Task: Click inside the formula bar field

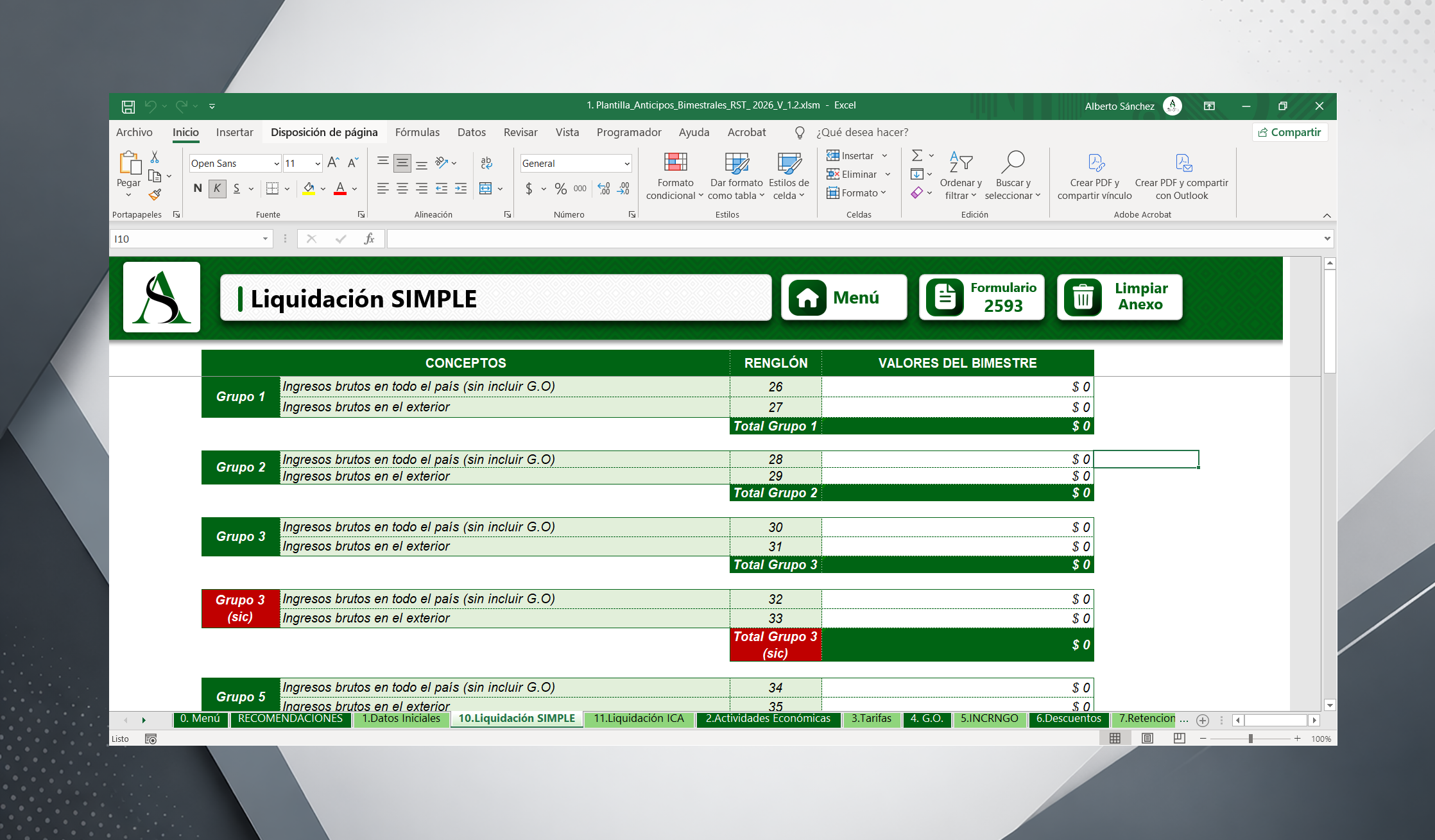Action: (854, 239)
